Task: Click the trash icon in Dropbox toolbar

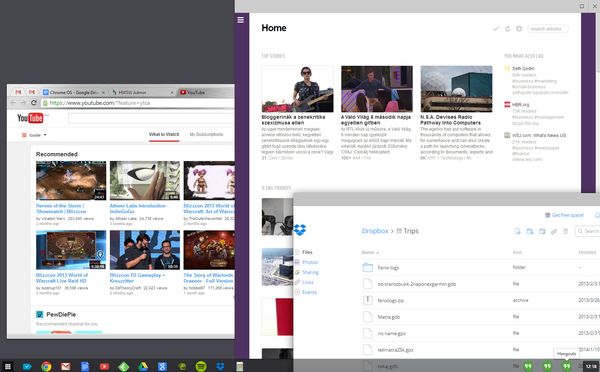Action: (566, 231)
